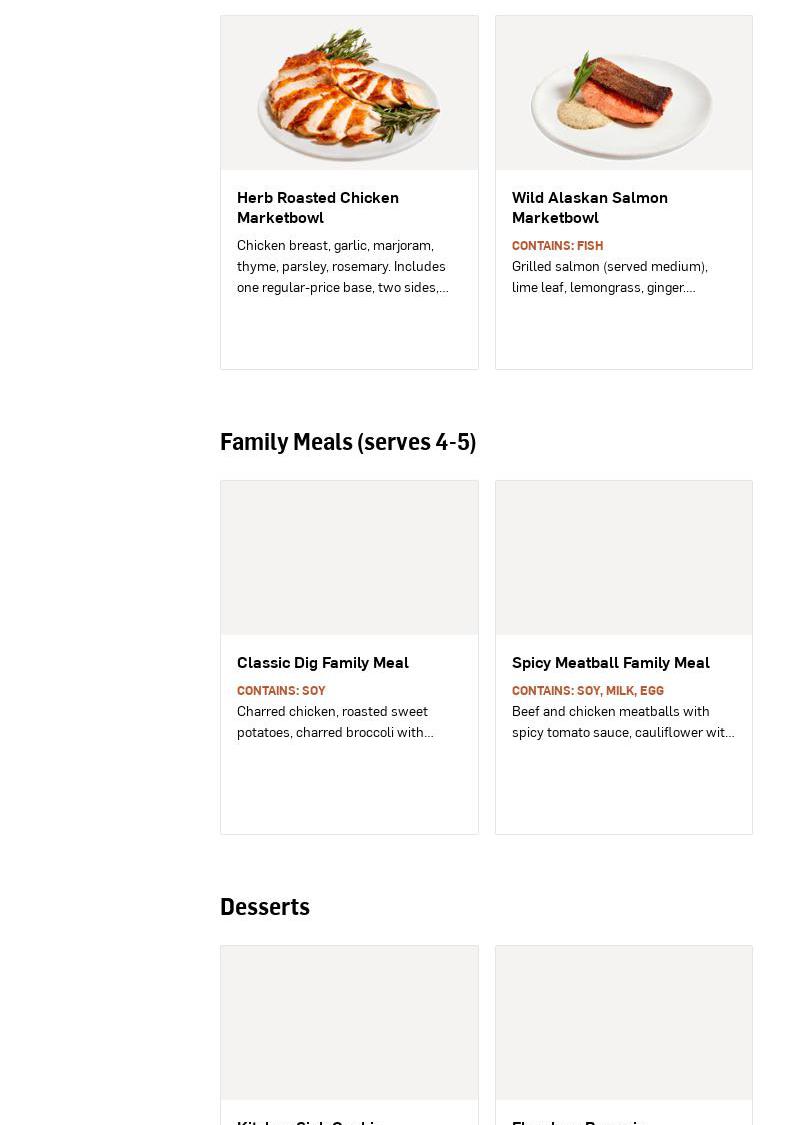This screenshot has height=1125, width=785.
Task: Click the Contains: Soy, Milk, Egg label
Action: 587,691
